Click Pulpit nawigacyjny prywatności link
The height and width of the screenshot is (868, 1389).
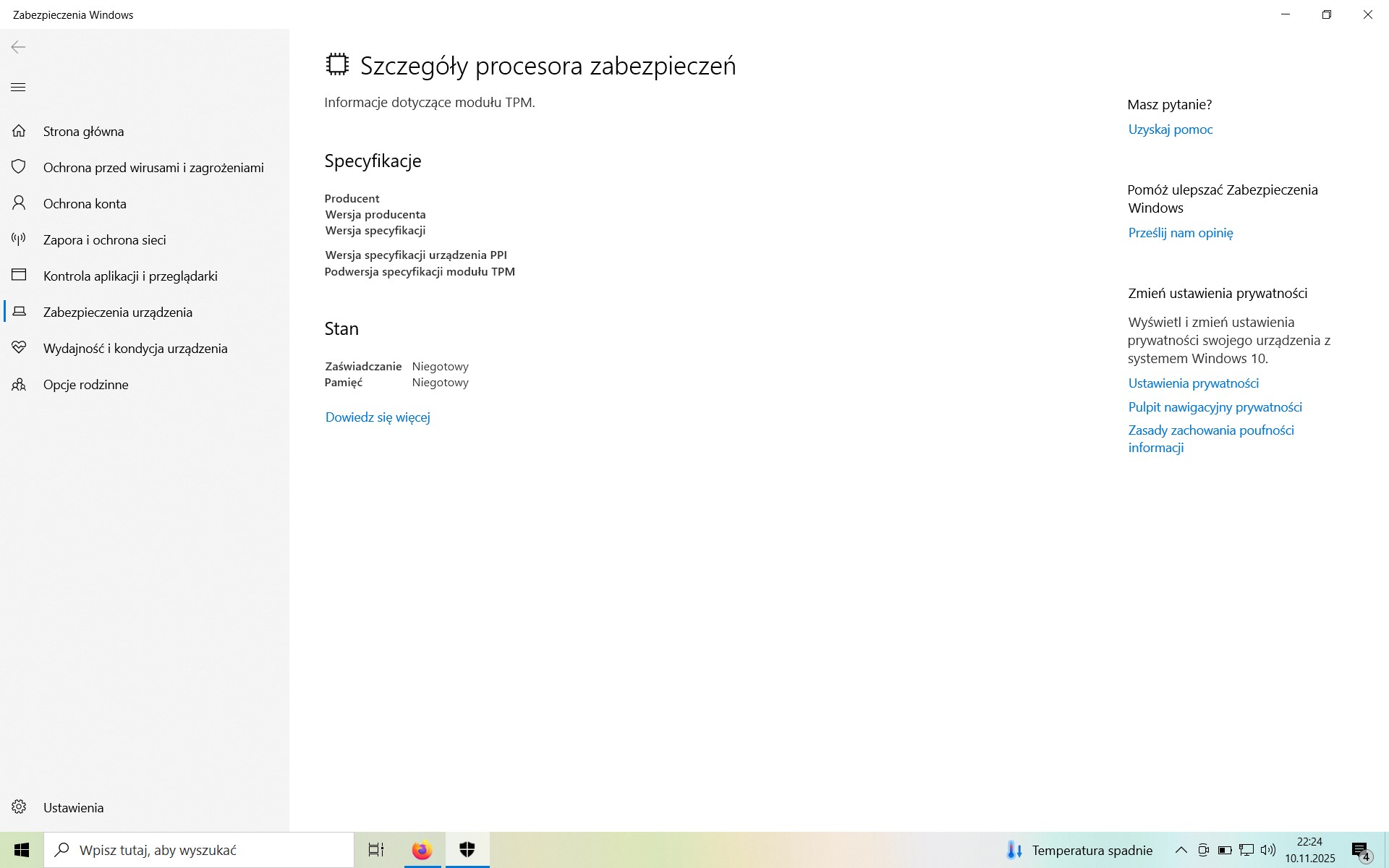[1215, 407]
